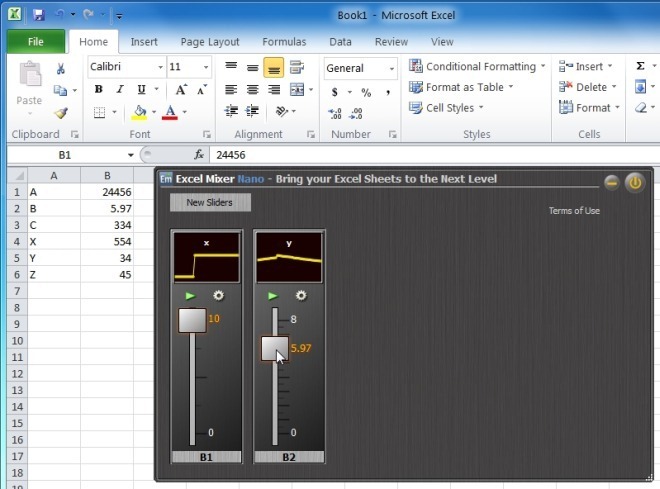Screen dimensions: 660x489
Task: Click the Copy icon in Clipboard group
Action: tap(60, 90)
